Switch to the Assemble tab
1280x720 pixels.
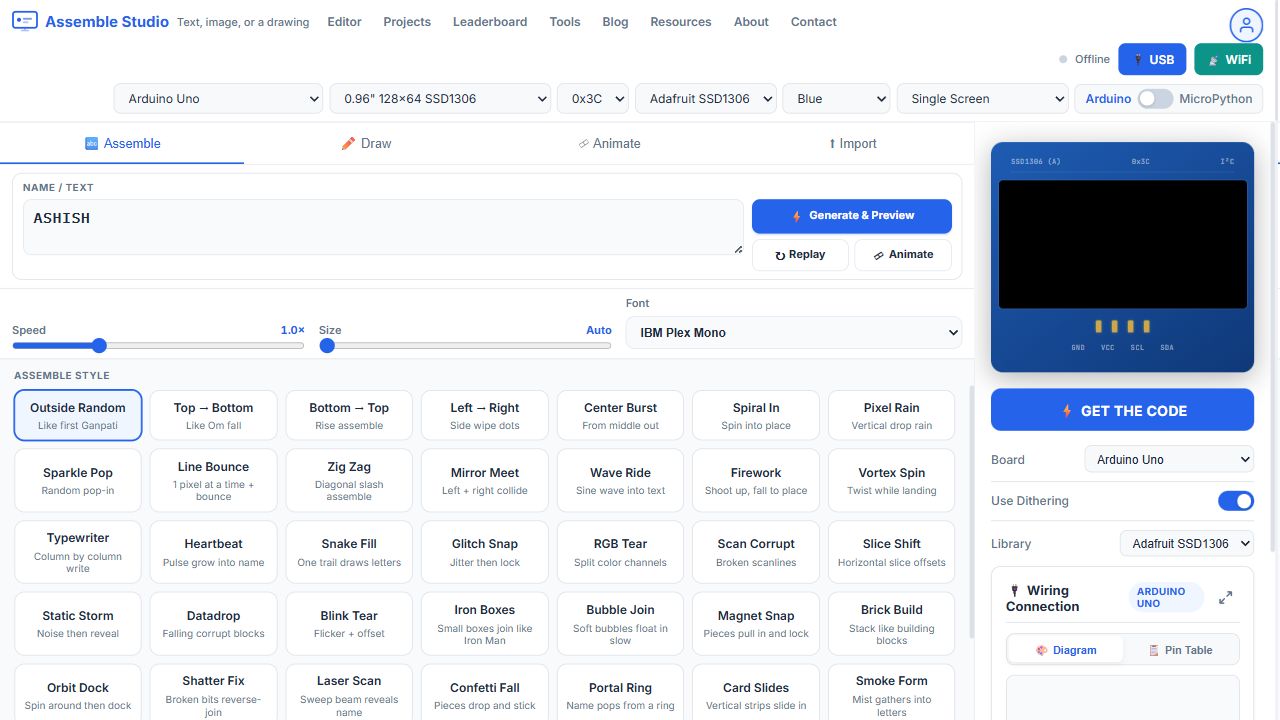click(x=122, y=143)
